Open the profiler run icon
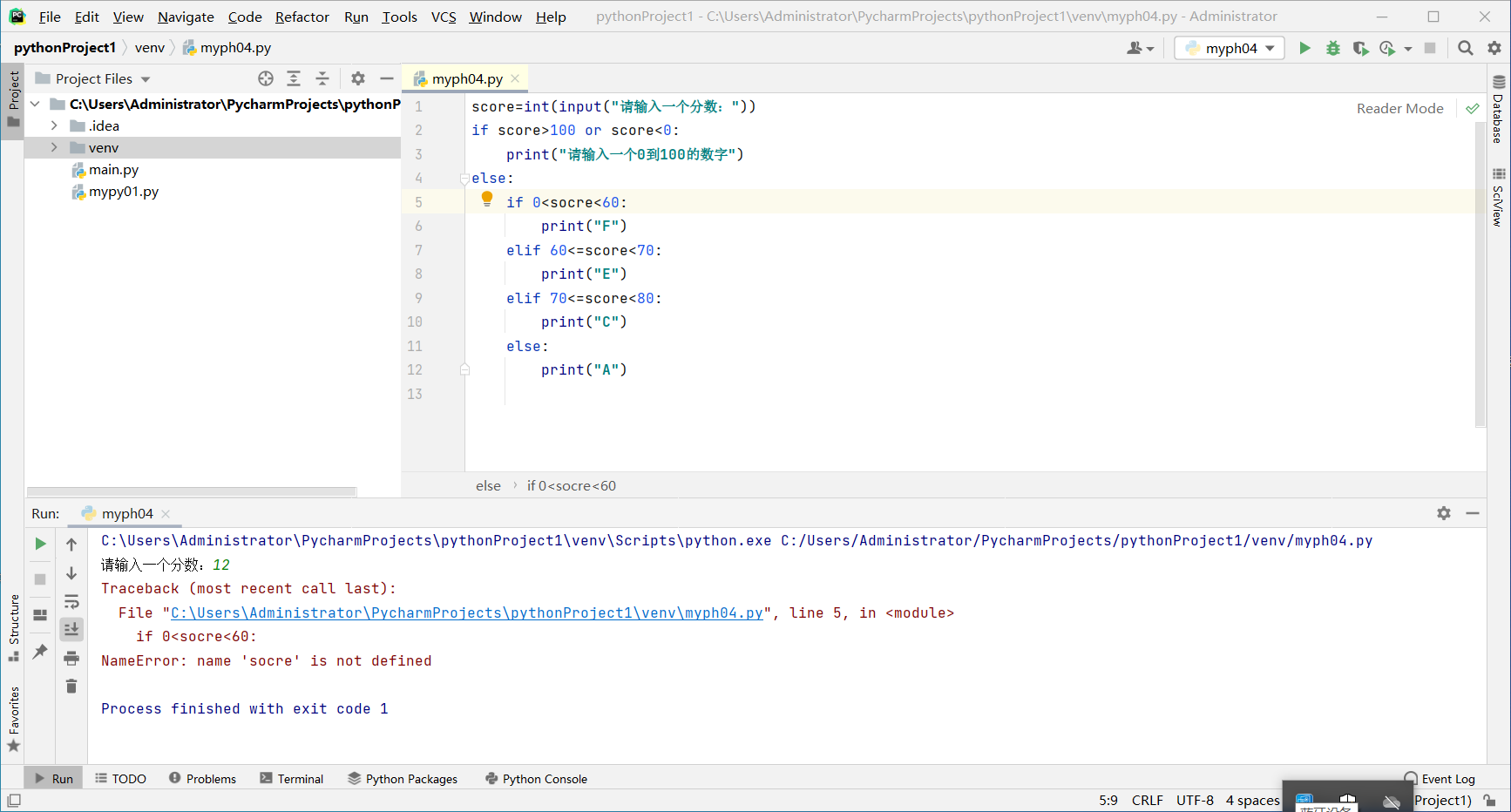The width and height of the screenshot is (1511, 812). pyautogui.click(x=1387, y=48)
